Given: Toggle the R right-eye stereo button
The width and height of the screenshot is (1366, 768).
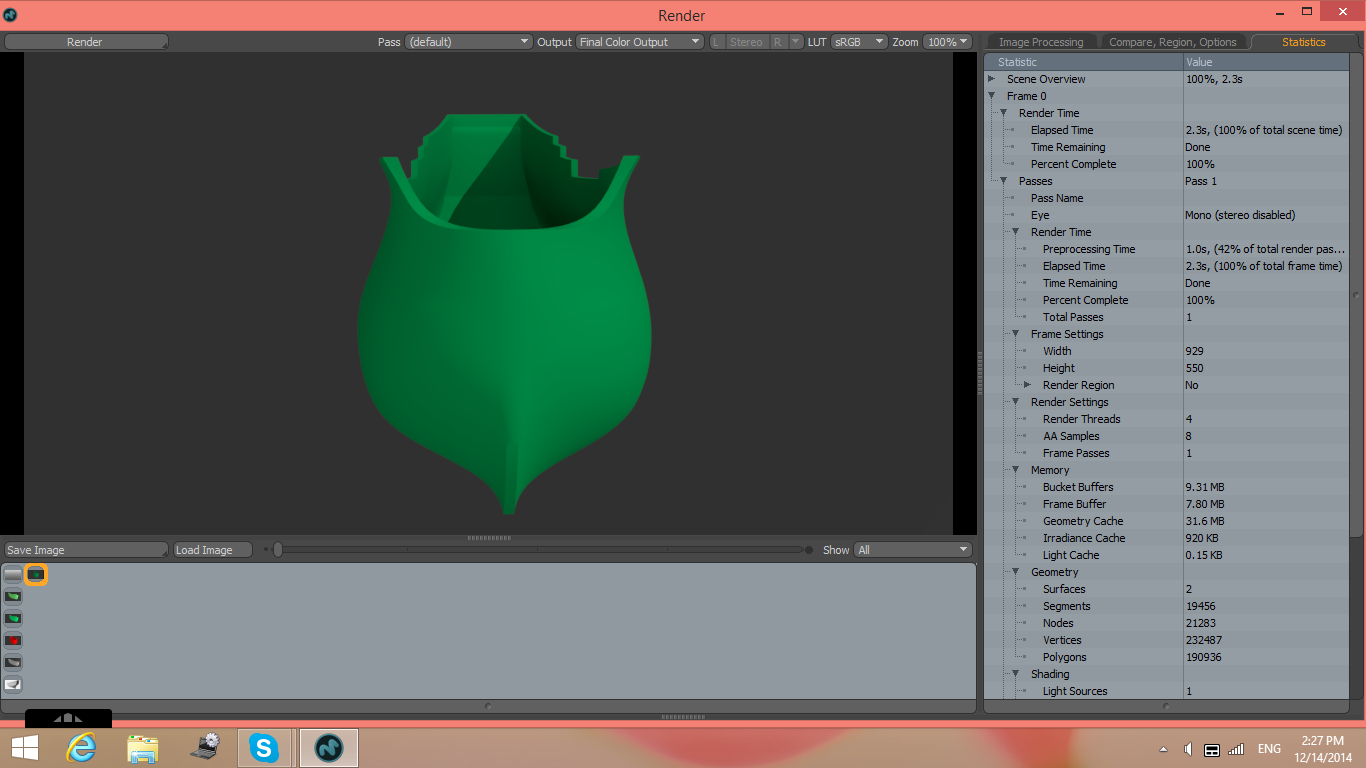Looking at the screenshot, I should 778,42.
